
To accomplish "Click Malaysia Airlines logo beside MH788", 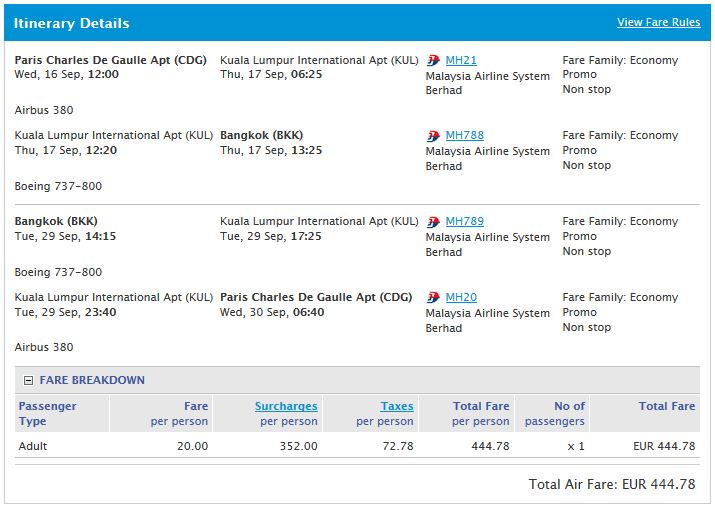I will click(x=433, y=135).
